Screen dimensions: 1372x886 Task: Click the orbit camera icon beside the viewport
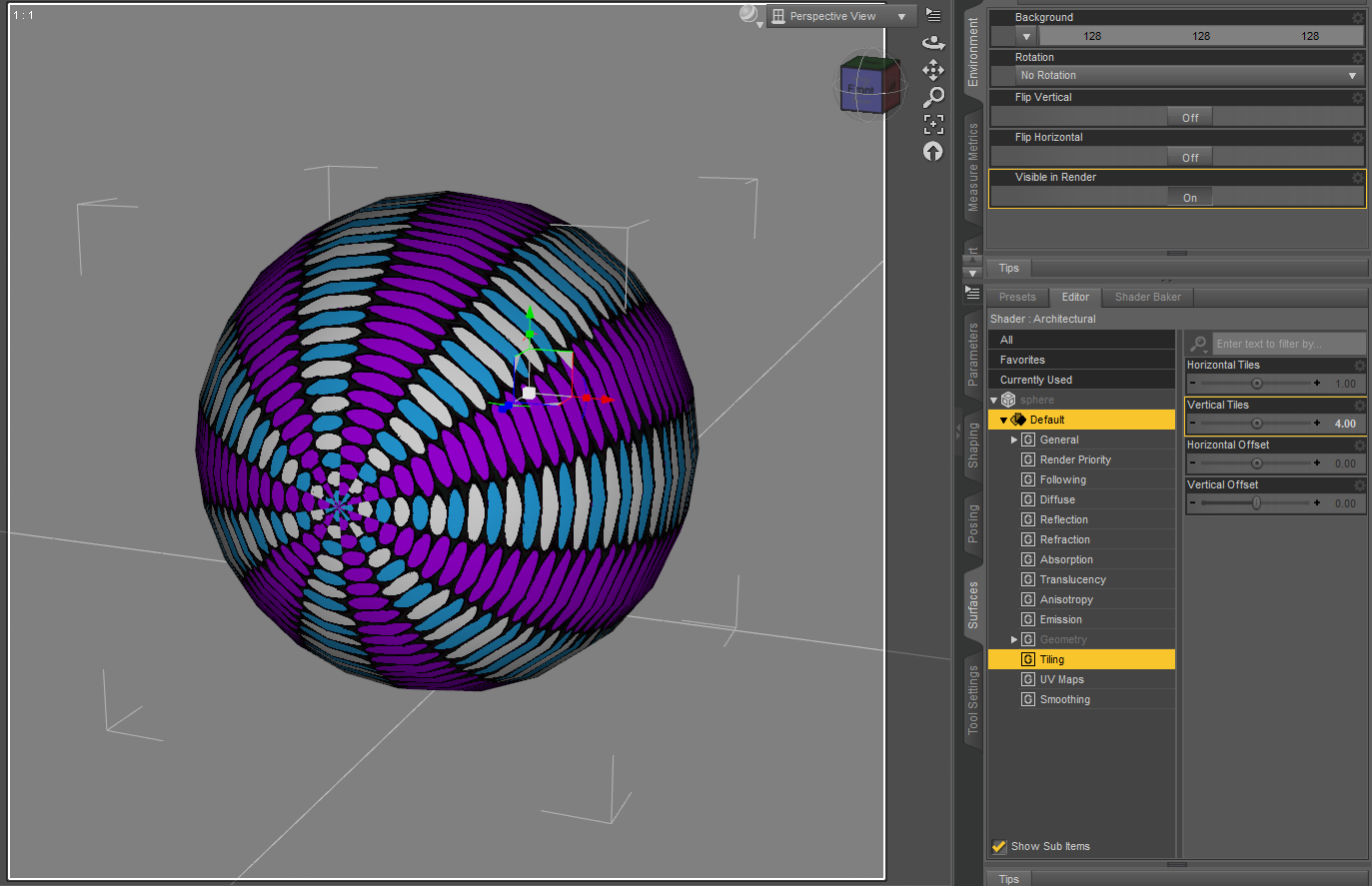click(933, 42)
